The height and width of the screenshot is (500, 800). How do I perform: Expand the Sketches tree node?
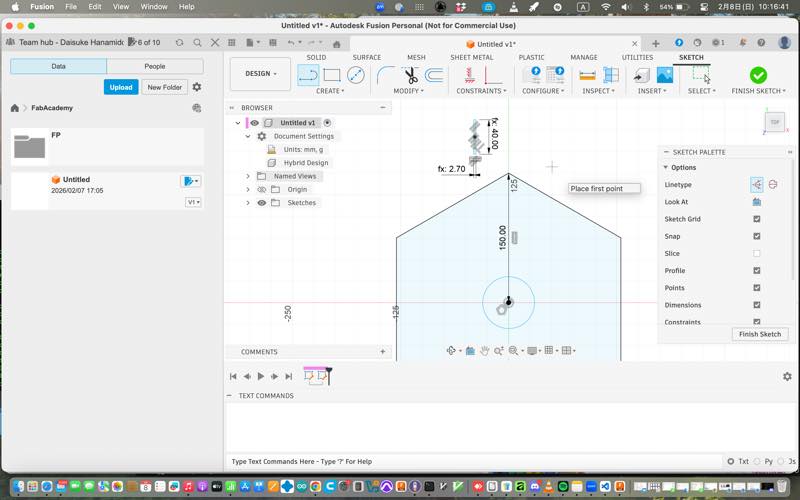(x=248, y=203)
